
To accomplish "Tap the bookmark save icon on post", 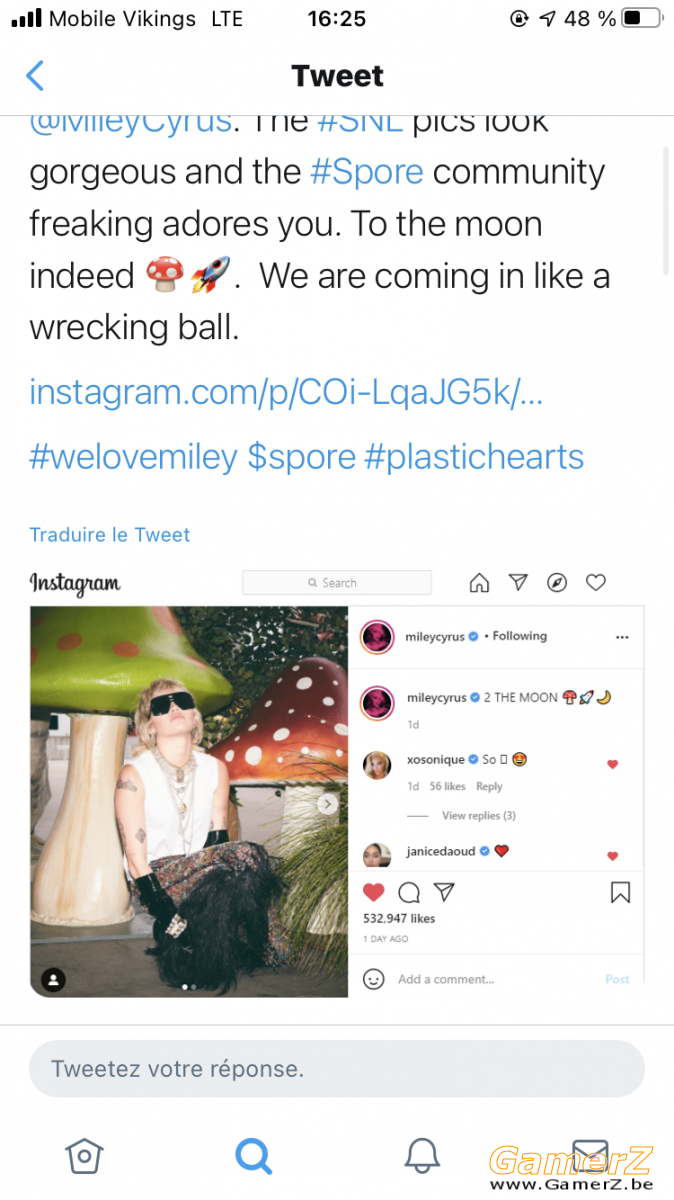I will click(x=620, y=892).
